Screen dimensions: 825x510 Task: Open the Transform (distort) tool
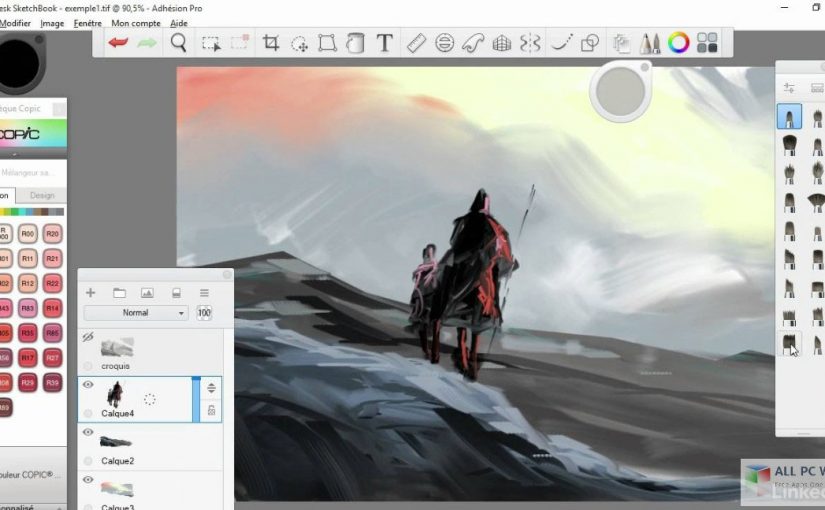327,43
